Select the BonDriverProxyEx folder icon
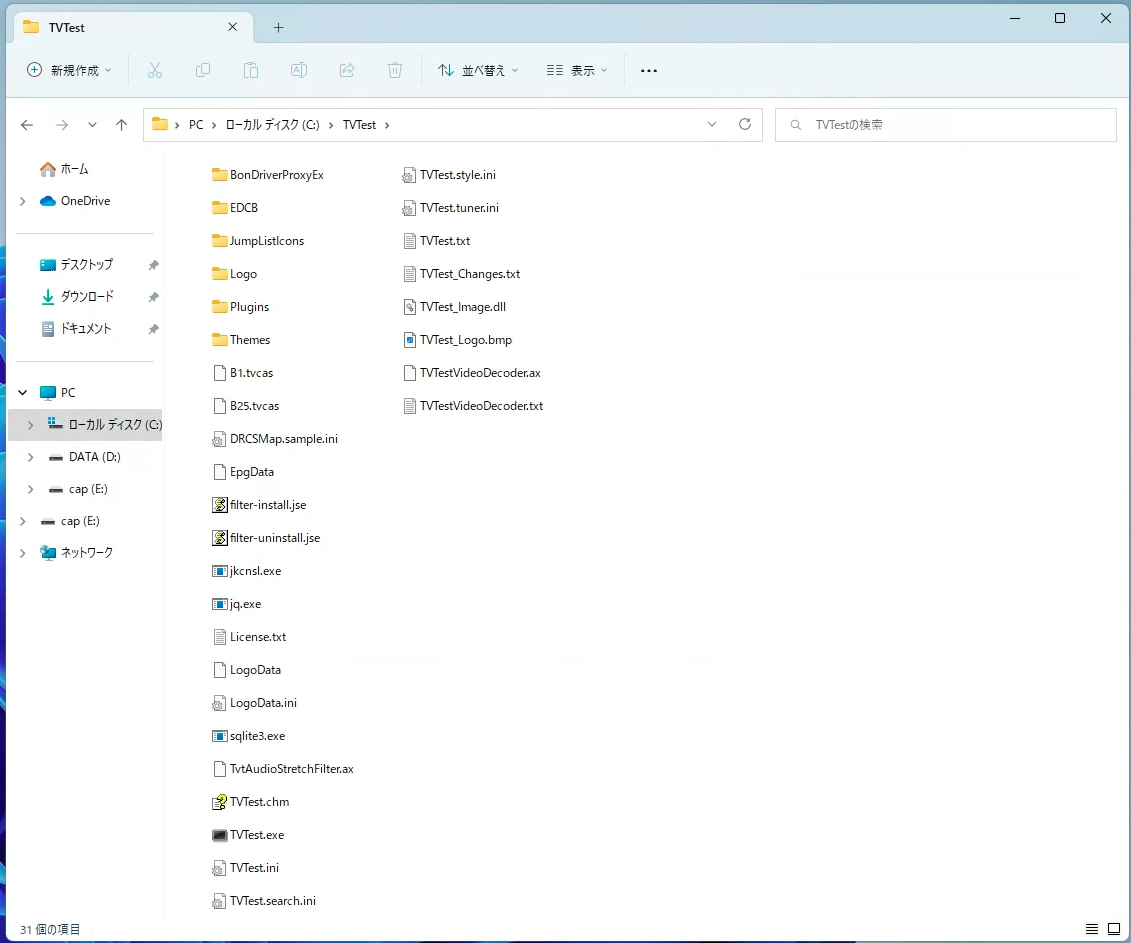The image size is (1131, 943). pos(220,175)
